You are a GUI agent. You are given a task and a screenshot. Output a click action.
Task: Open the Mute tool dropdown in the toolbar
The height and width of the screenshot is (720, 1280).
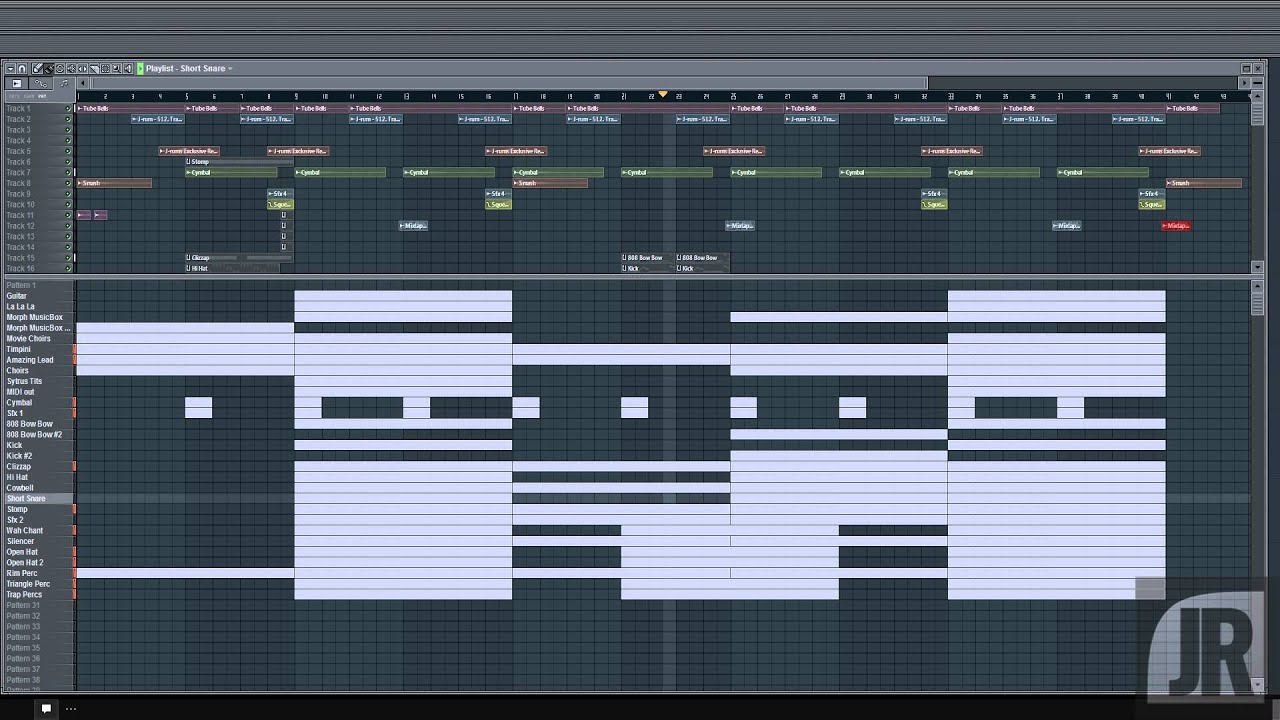[x=71, y=68]
